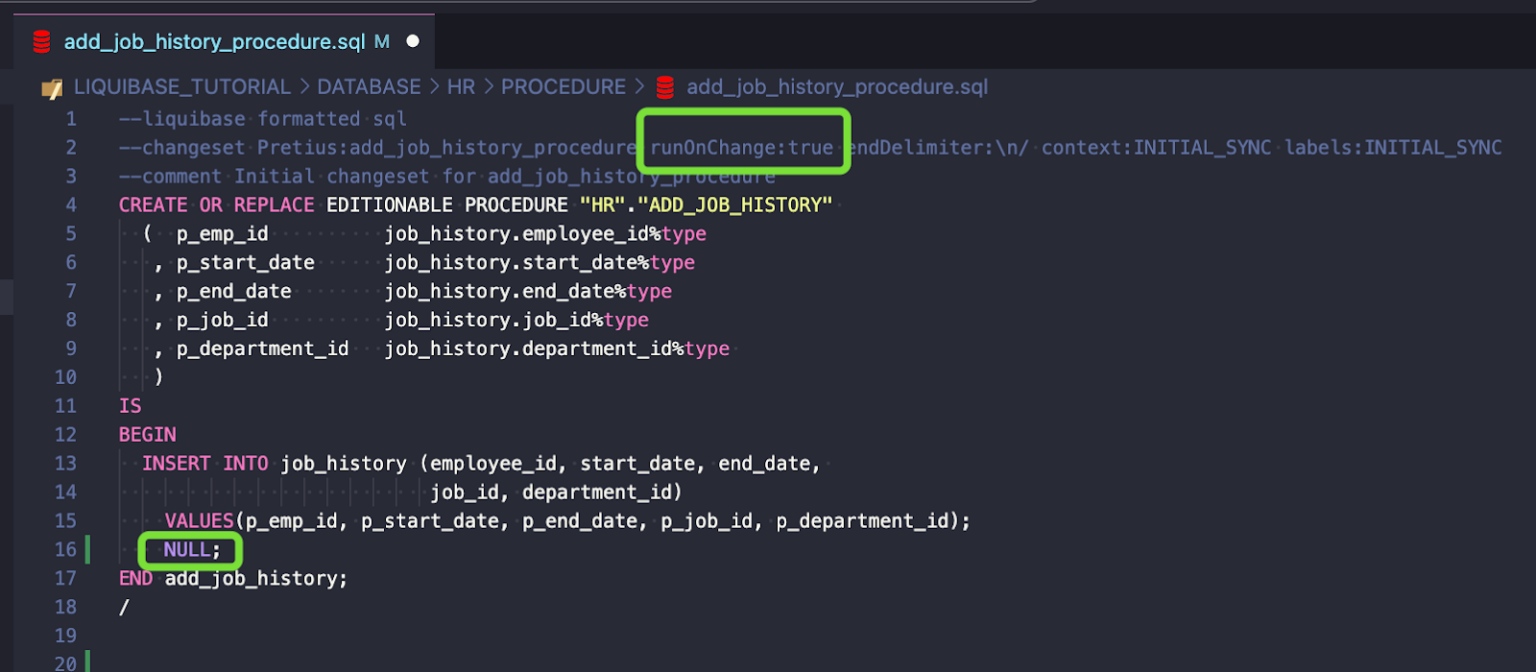Click line number 16 in the gutter

point(66,549)
